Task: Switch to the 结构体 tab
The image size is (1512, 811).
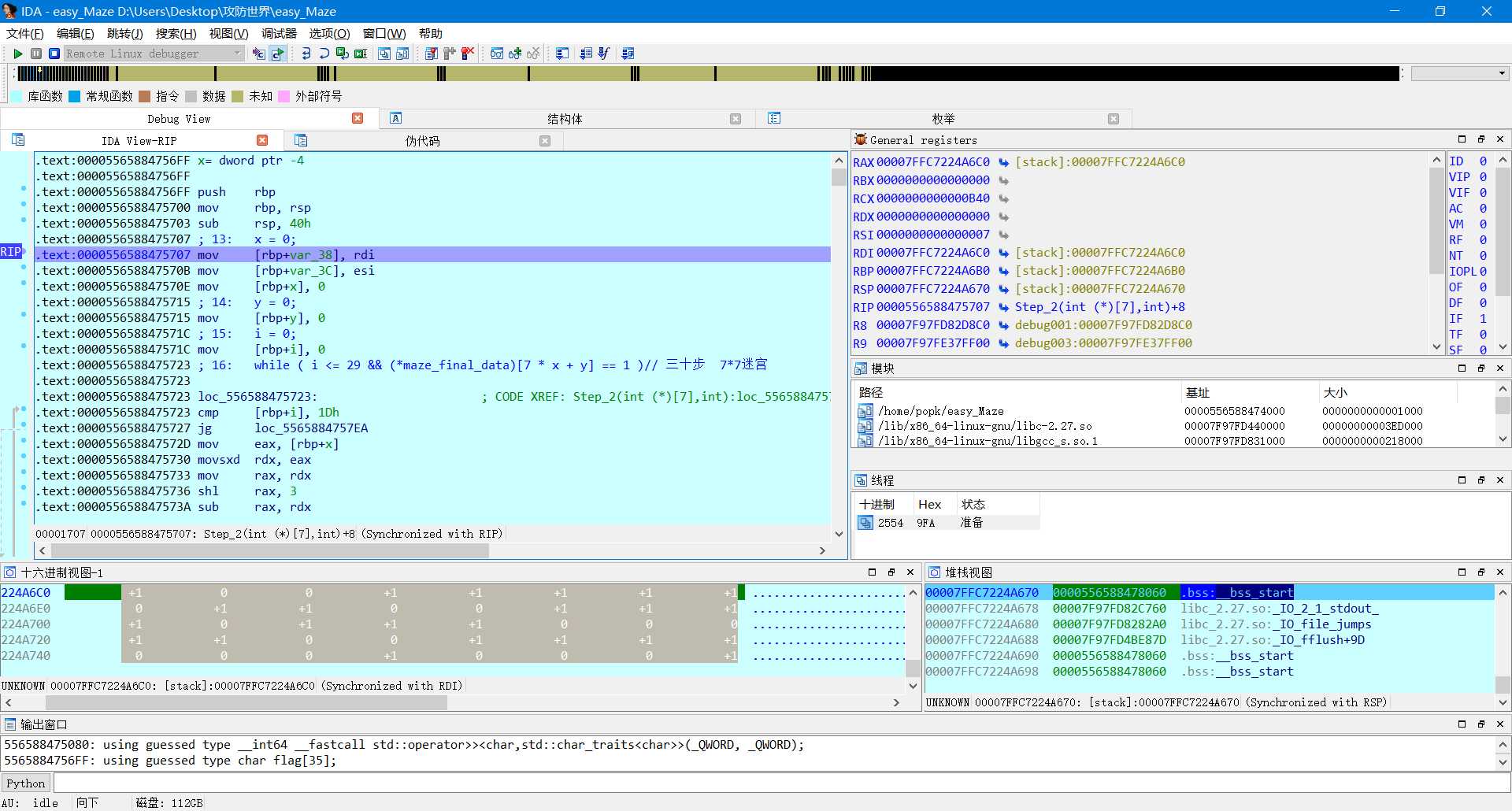Action: [565, 118]
